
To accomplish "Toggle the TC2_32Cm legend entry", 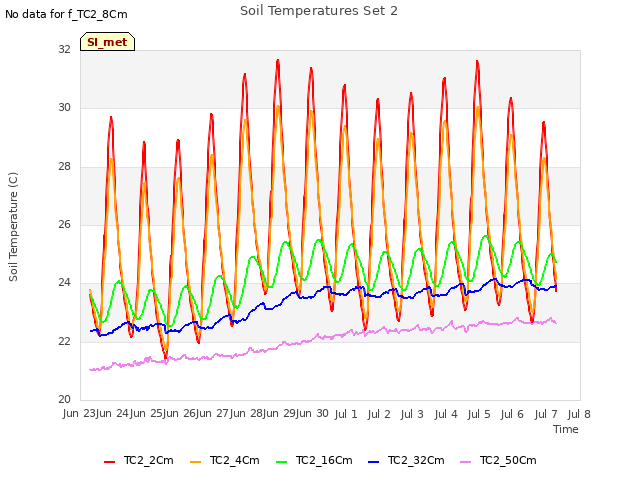I will click(406, 460).
